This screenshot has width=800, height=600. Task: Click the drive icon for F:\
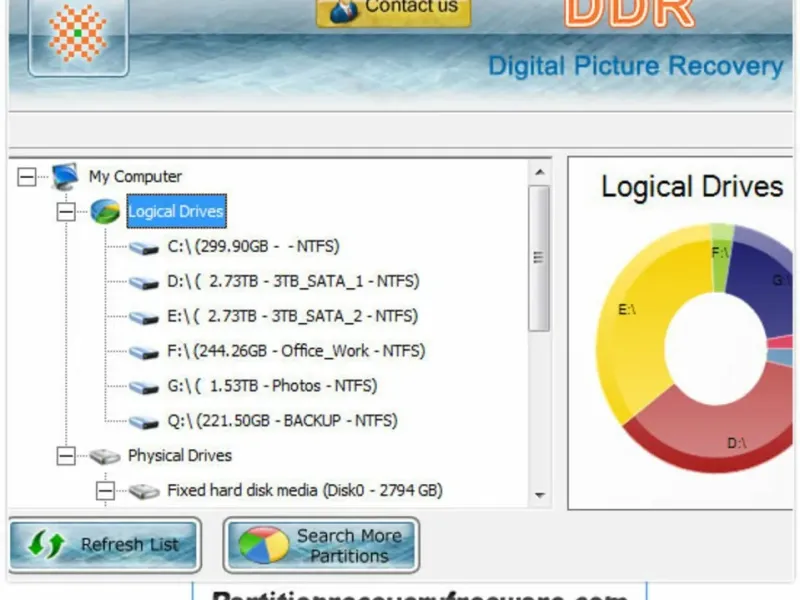click(144, 353)
